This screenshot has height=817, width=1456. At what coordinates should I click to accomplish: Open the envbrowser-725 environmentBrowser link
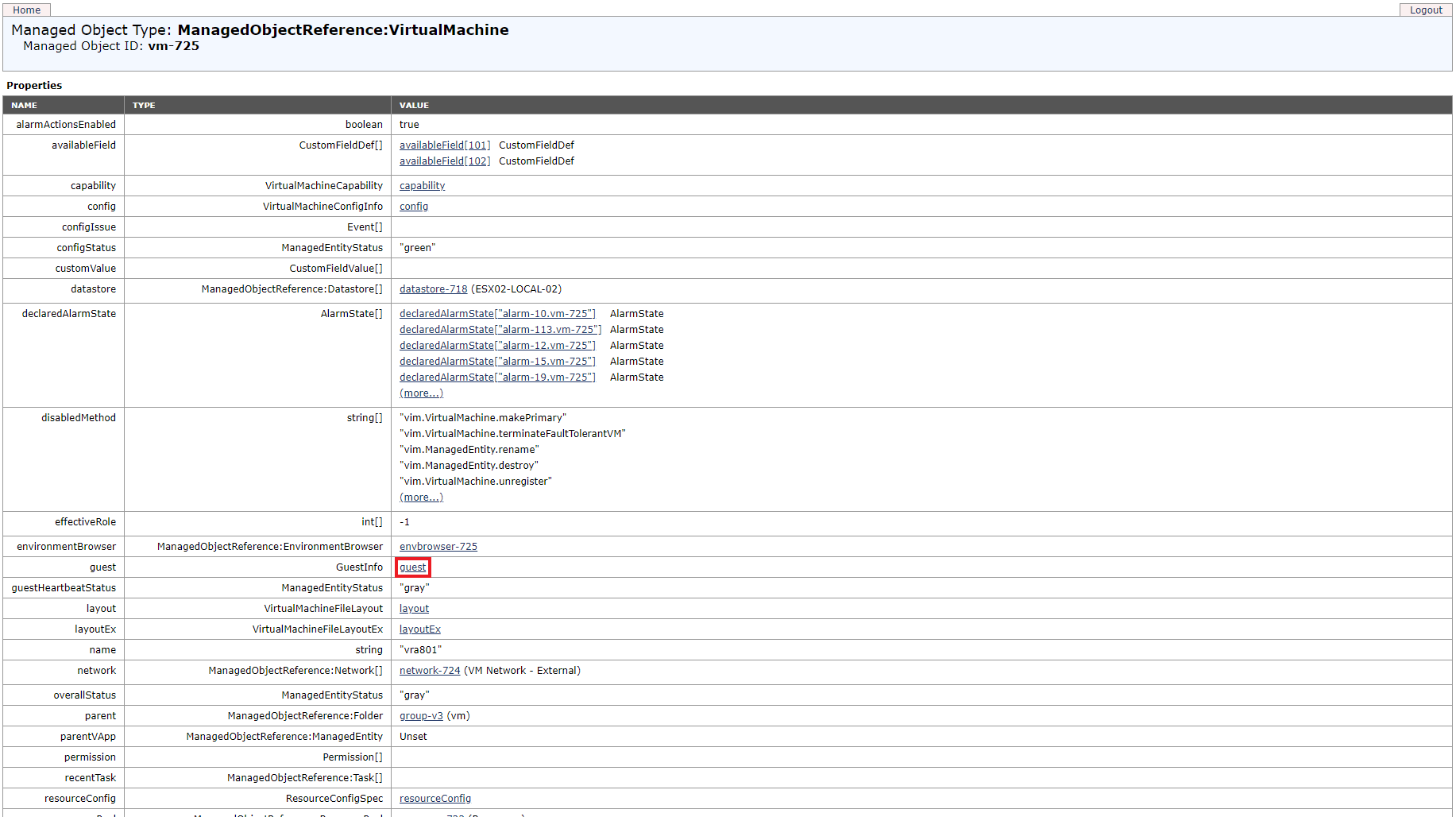438,546
